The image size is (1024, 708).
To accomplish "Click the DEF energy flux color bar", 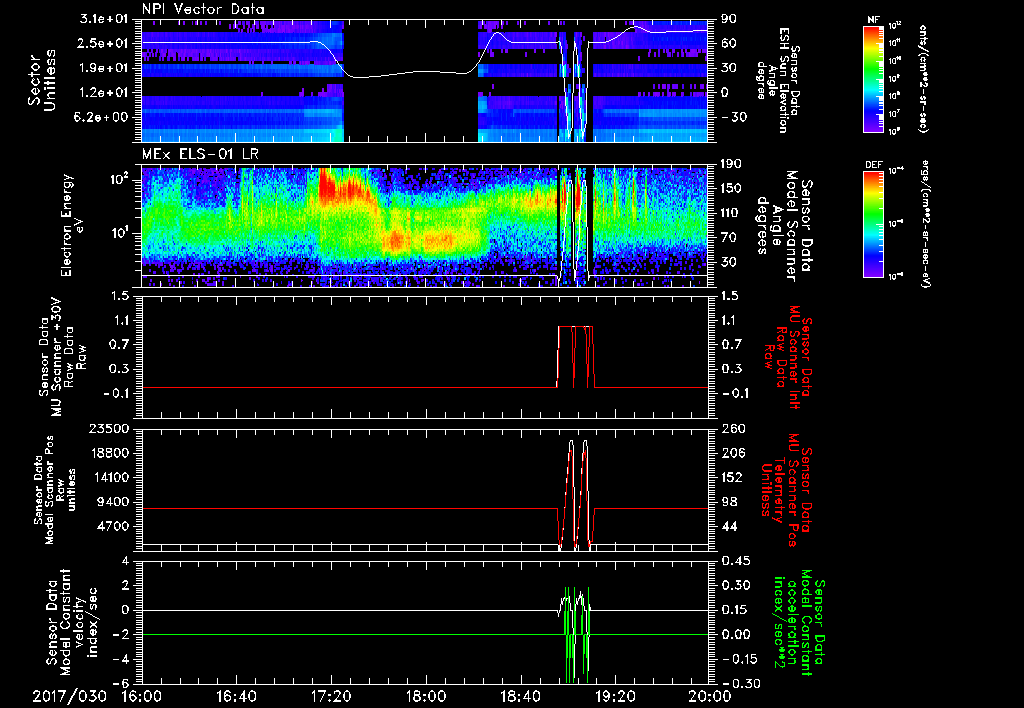I will pyautogui.click(x=874, y=224).
